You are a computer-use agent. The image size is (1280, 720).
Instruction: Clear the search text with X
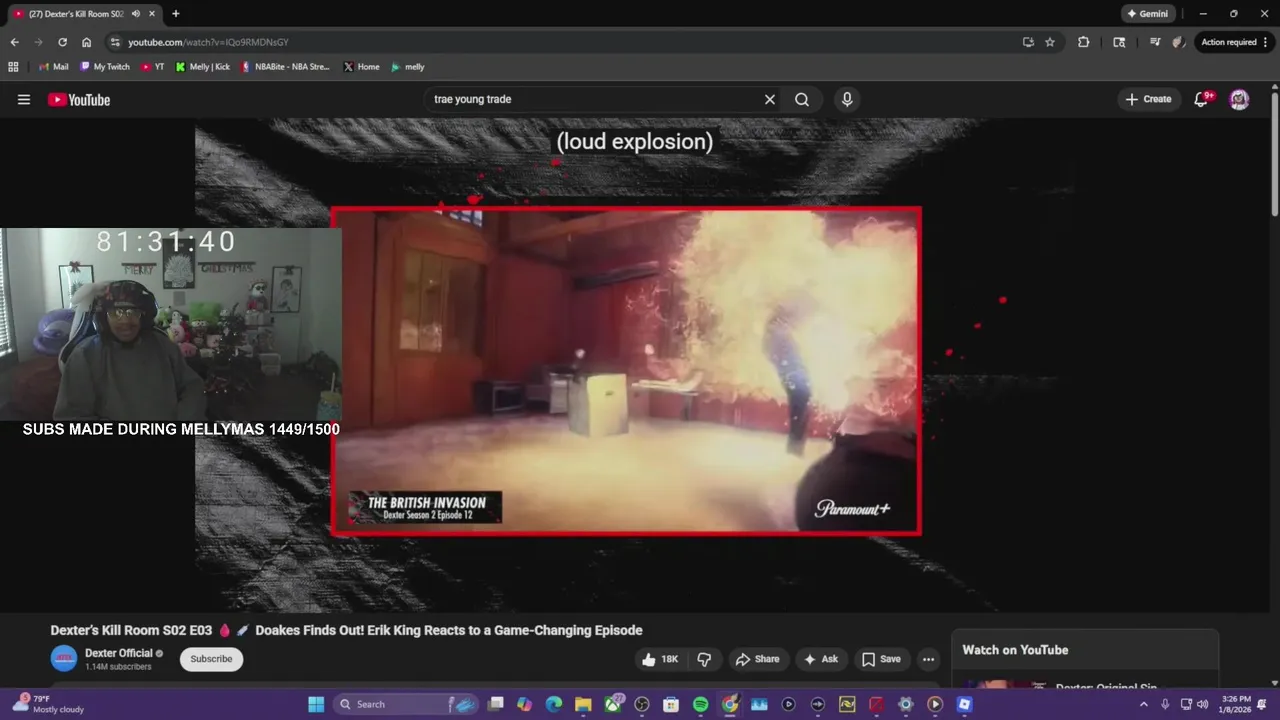(x=770, y=99)
